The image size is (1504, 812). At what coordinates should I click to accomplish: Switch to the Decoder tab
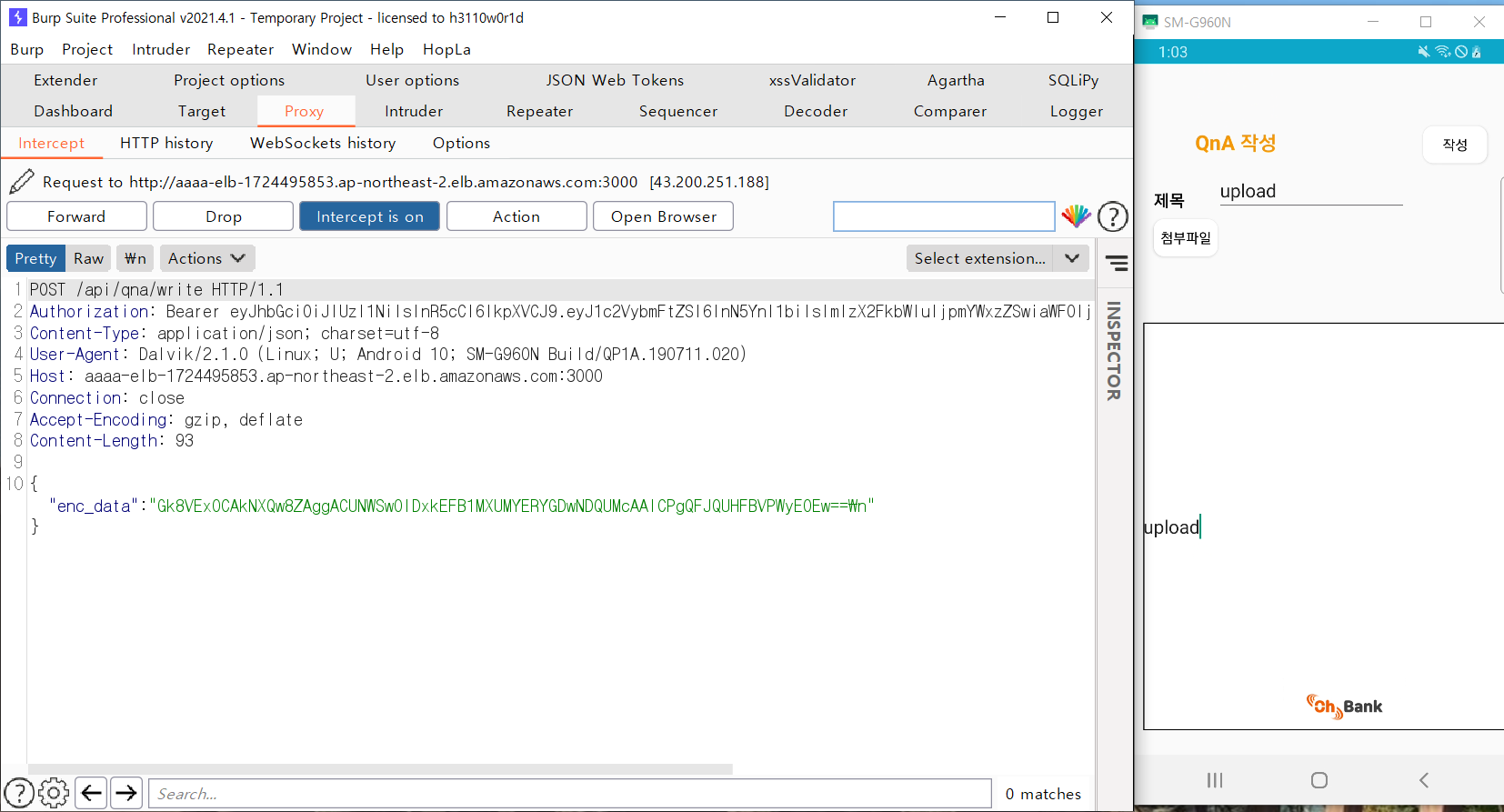[816, 111]
